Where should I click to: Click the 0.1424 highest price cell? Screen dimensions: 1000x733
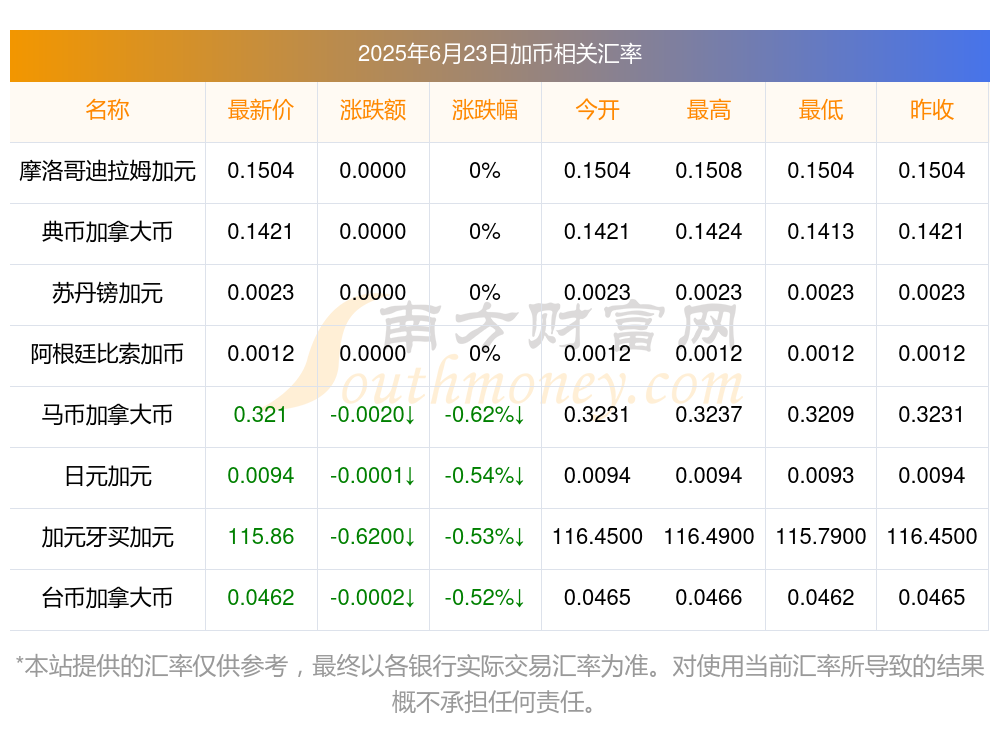pyautogui.click(x=709, y=231)
